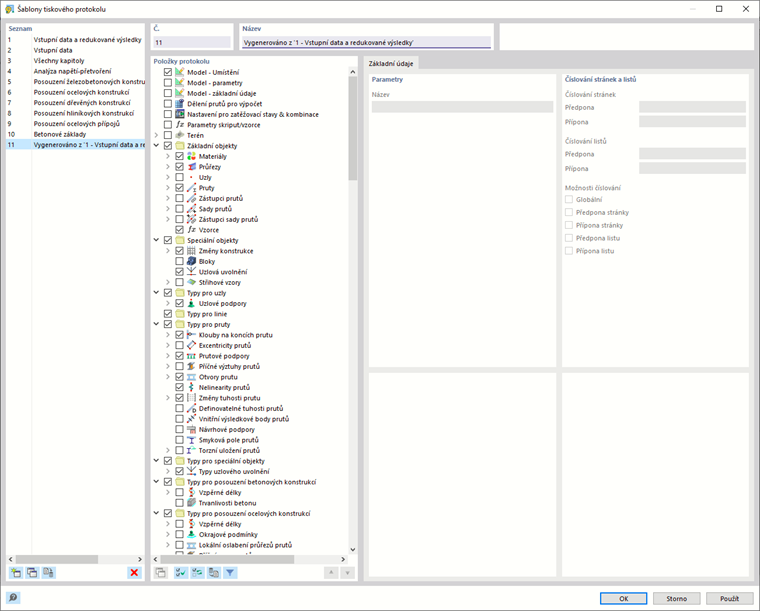Click the Nelinearity prutů icon
The height and width of the screenshot is (611, 760).
[x=191, y=387]
